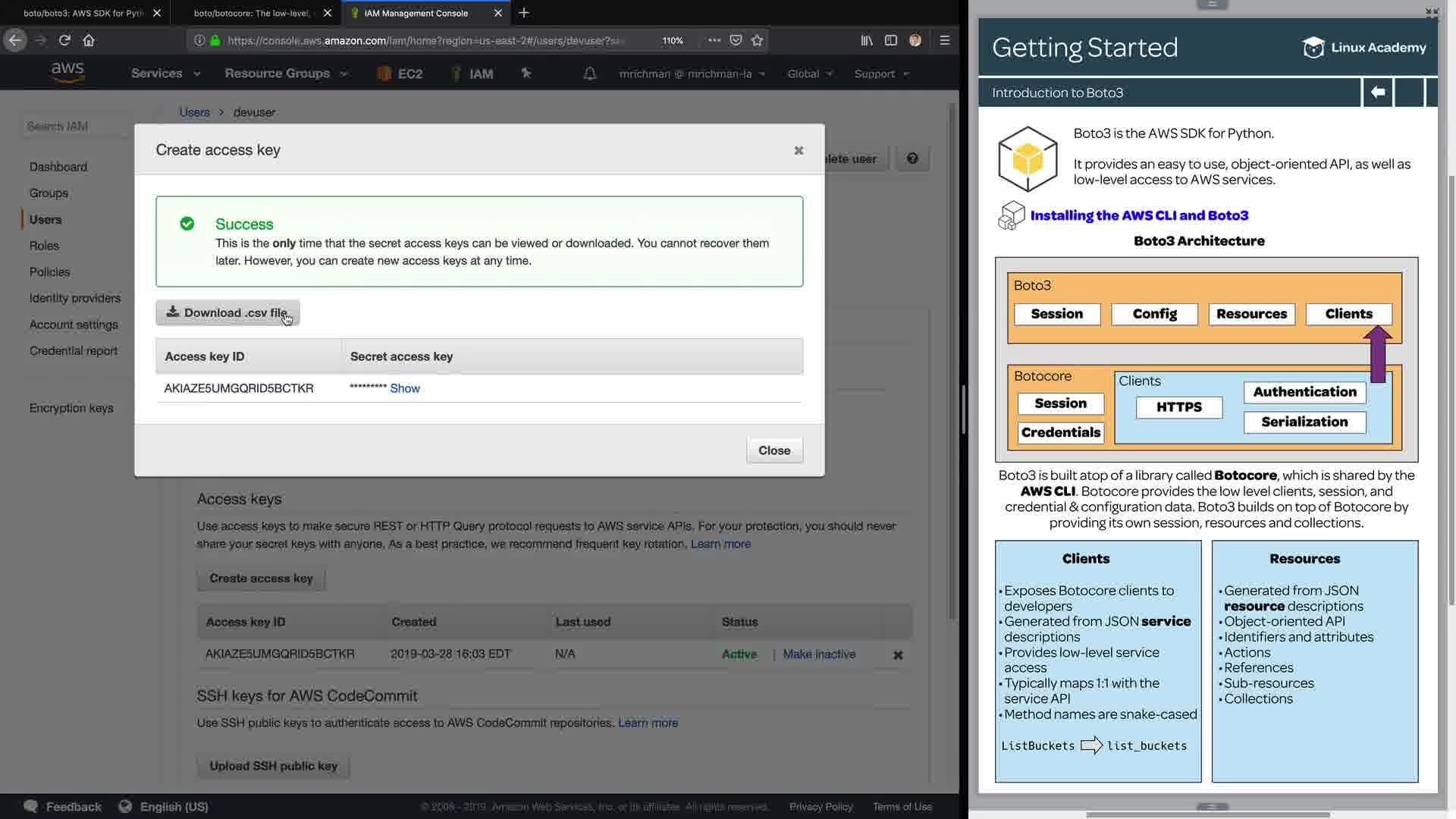This screenshot has width=1456, height=819.
Task: Click the Firefox library icon
Action: [x=866, y=40]
